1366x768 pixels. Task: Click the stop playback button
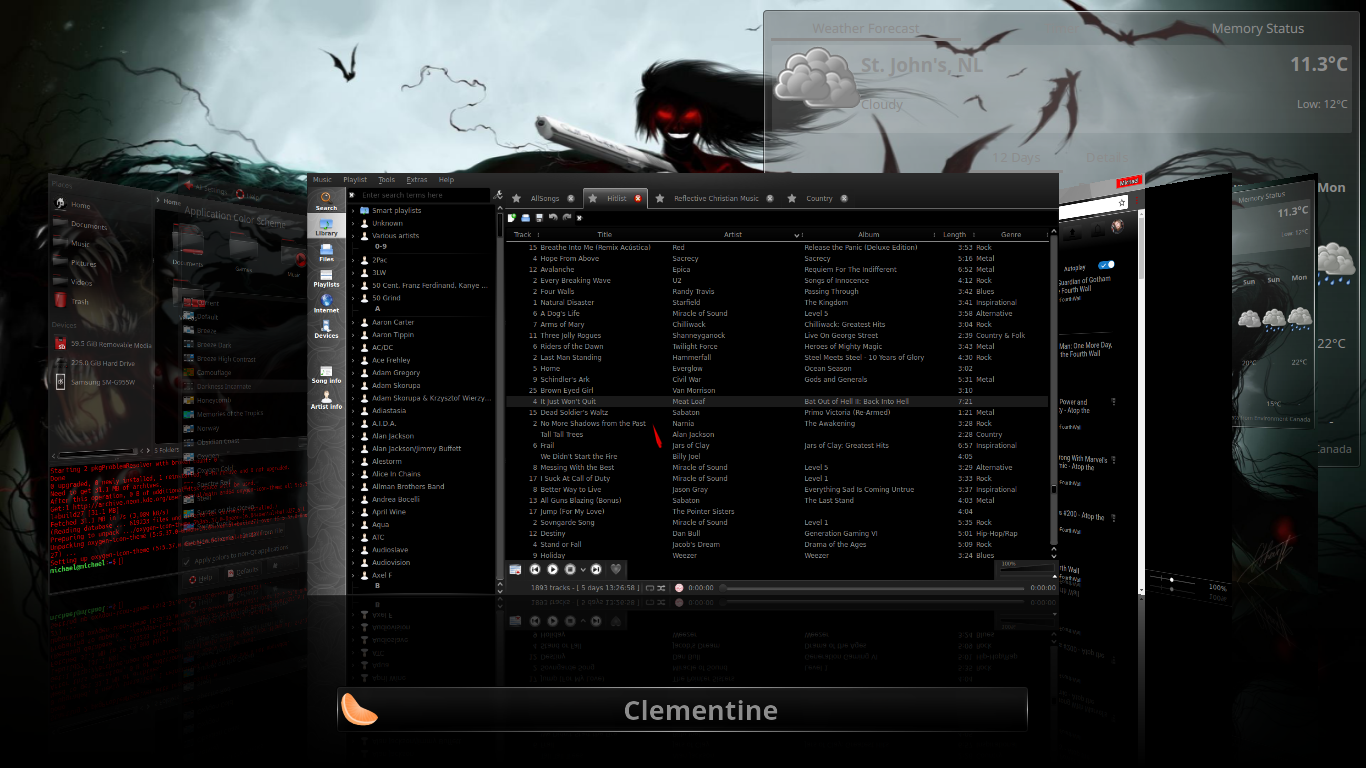click(x=570, y=569)
